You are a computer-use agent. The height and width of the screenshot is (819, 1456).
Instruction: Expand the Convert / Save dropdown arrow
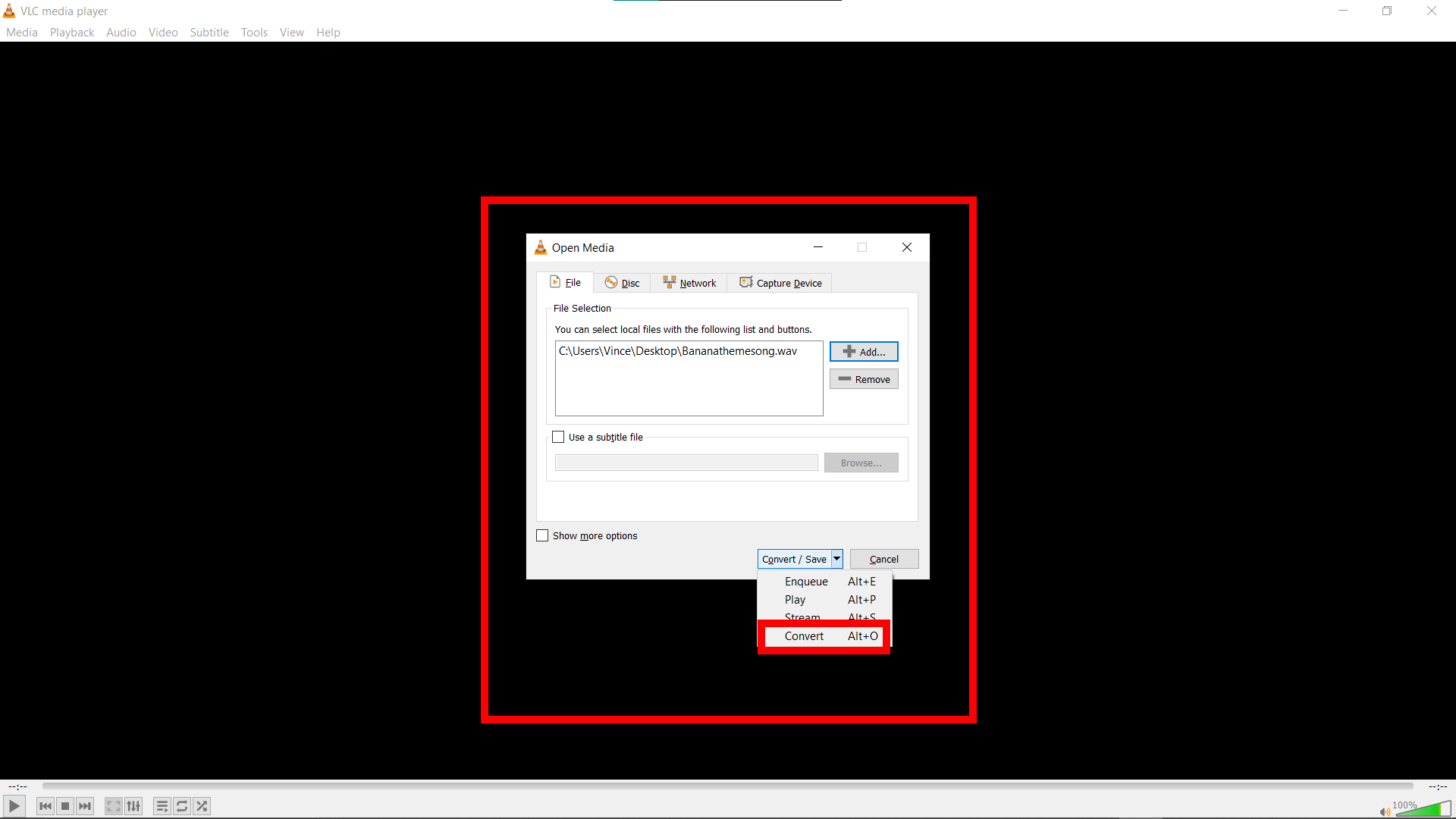pos(836,559)
